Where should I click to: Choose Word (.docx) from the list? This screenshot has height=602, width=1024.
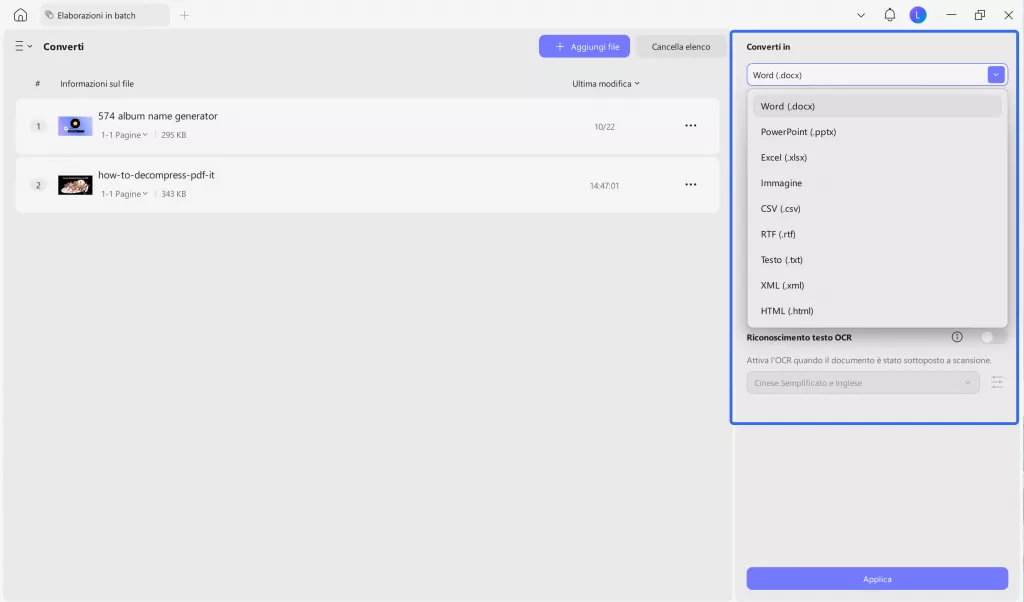(x=877, y=106)
